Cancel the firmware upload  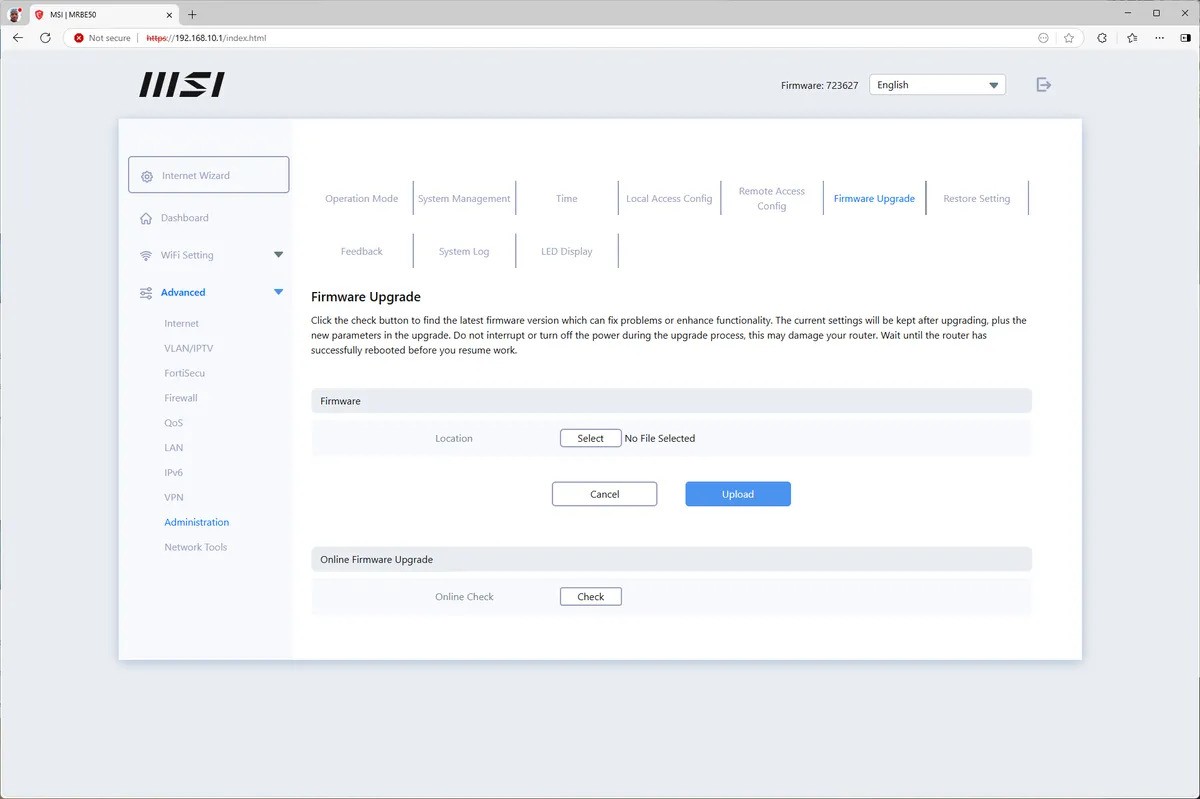(x=604, y=494)
